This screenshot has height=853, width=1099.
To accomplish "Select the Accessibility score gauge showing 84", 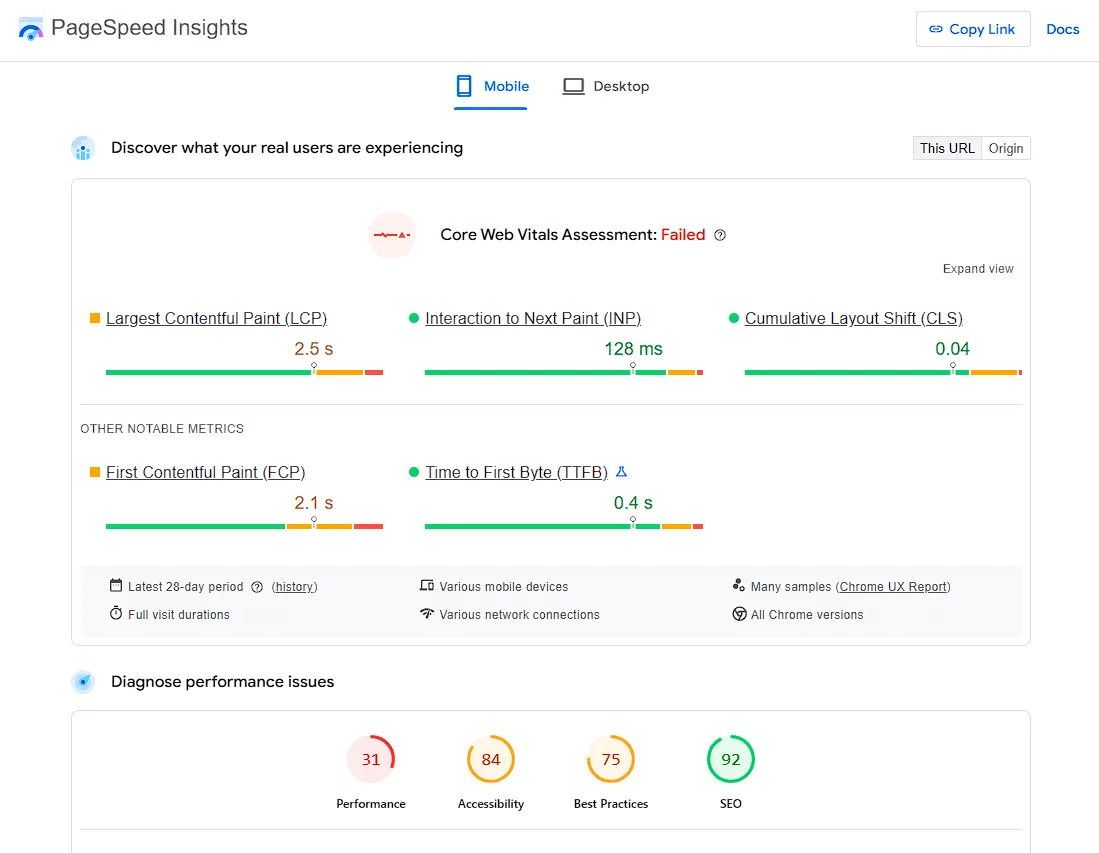I will pos(490,758).
